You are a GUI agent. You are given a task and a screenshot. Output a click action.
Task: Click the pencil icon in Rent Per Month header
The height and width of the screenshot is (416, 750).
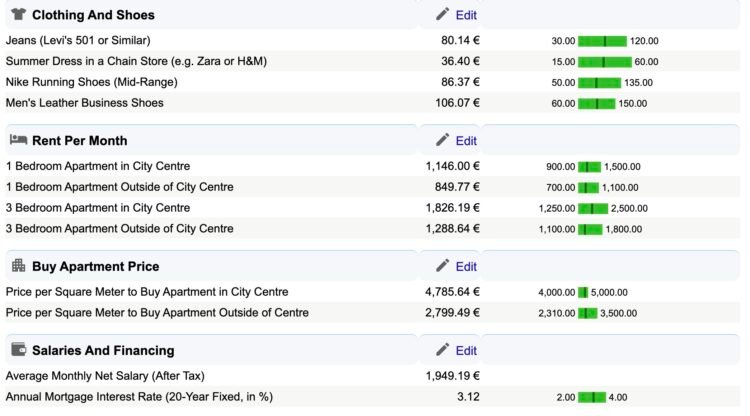(443, 140)
